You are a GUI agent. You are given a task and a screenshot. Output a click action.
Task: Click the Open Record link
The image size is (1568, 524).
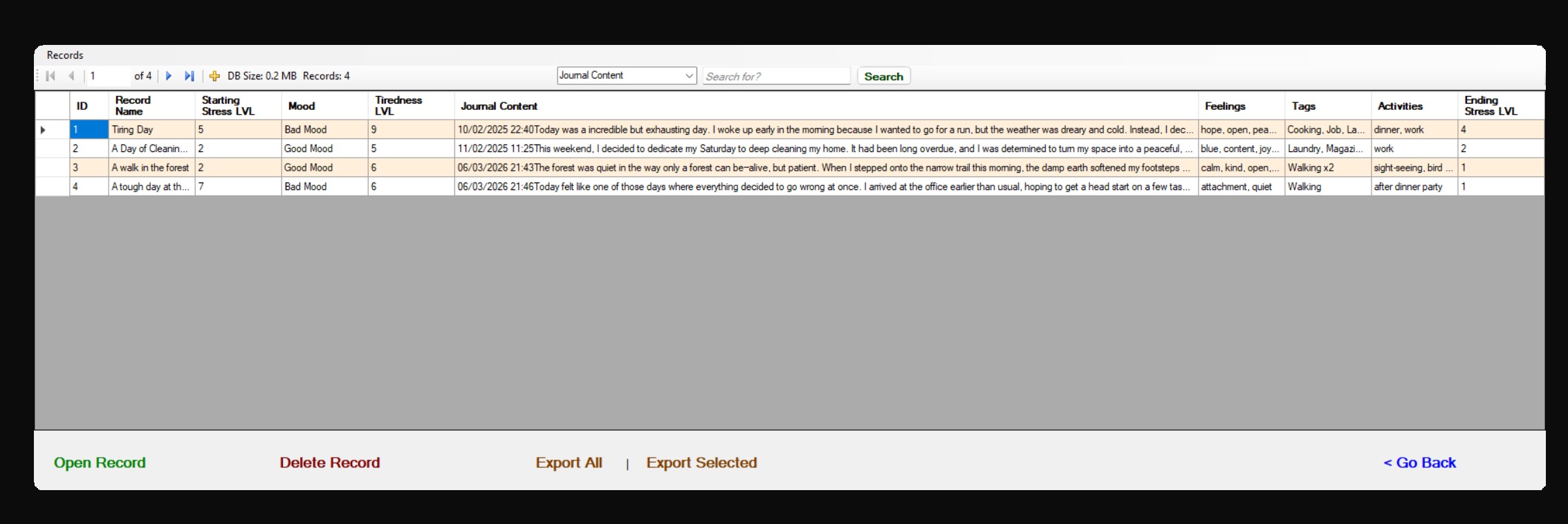click(100, 462)
